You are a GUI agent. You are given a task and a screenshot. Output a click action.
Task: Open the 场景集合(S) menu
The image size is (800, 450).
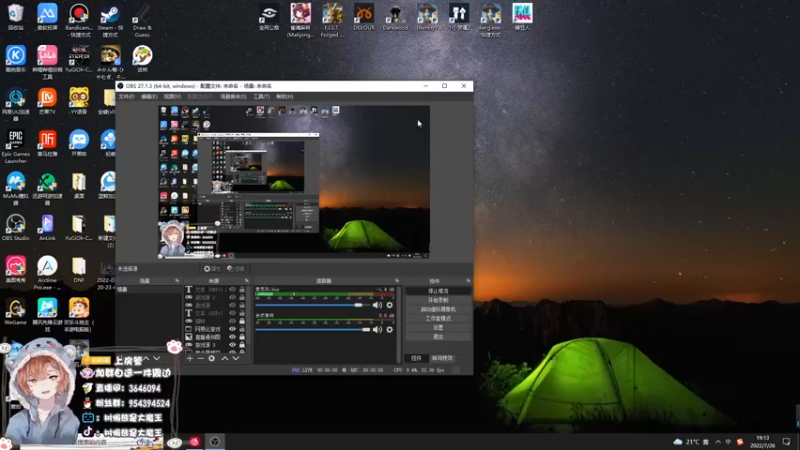click(x=234, y=96)
